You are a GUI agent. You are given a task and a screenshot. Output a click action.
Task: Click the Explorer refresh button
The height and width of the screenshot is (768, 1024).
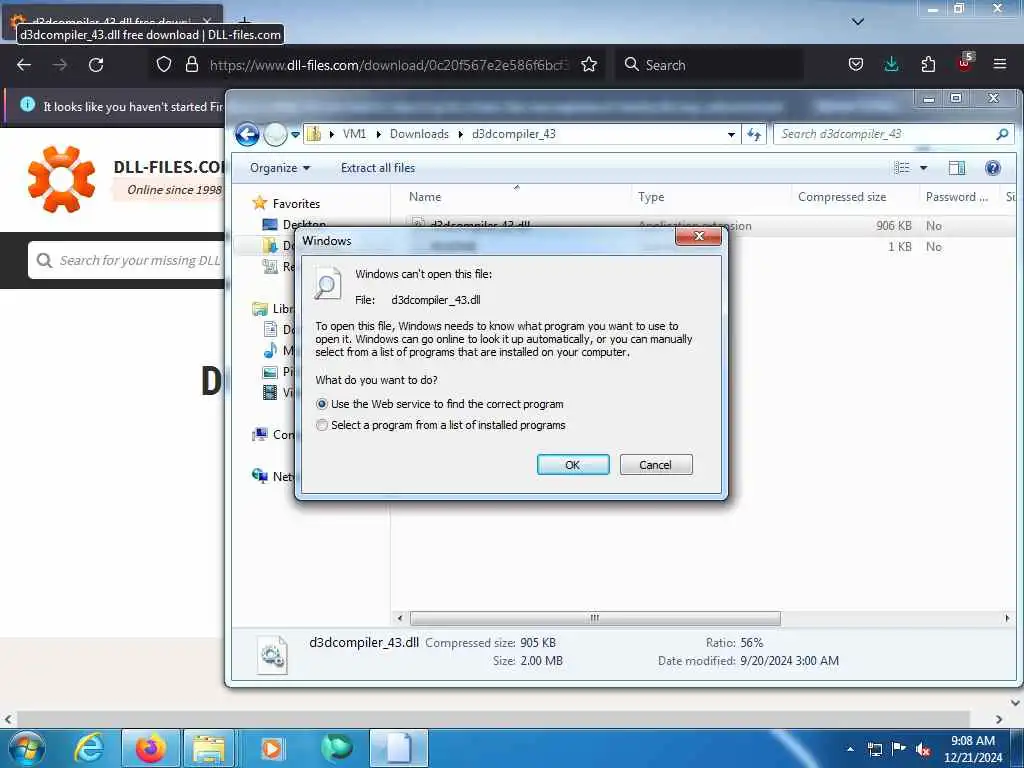coord(754,135)
